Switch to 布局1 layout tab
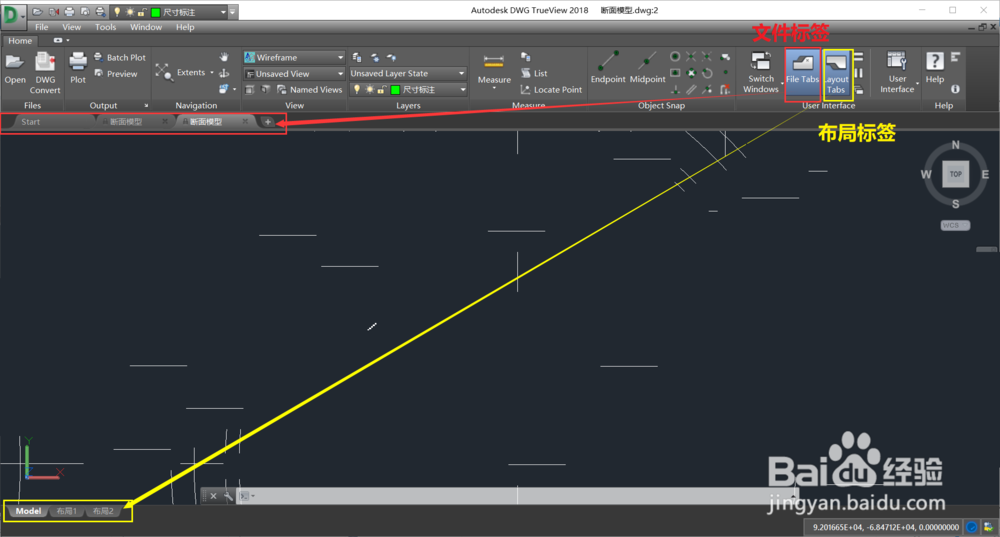The width and height of the screenshot is (1000, 537). click(66, 511)
